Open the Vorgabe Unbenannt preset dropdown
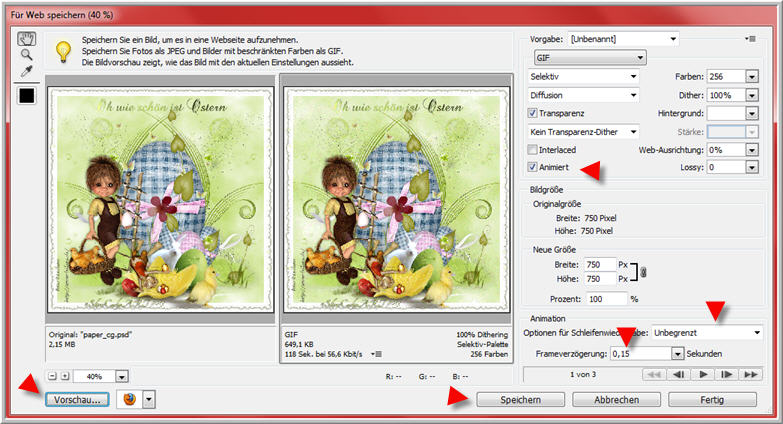 (x=623, y=38)
